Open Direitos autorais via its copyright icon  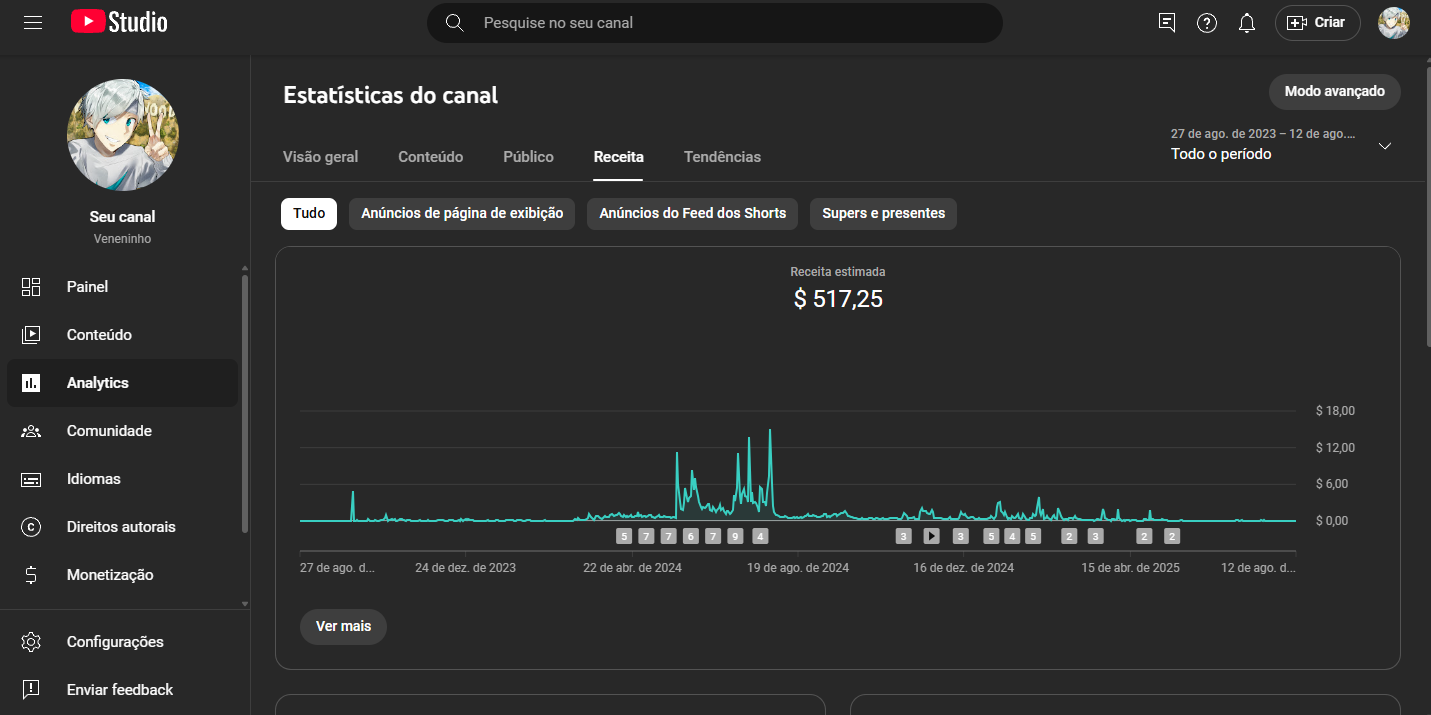[x=31, y=527]
